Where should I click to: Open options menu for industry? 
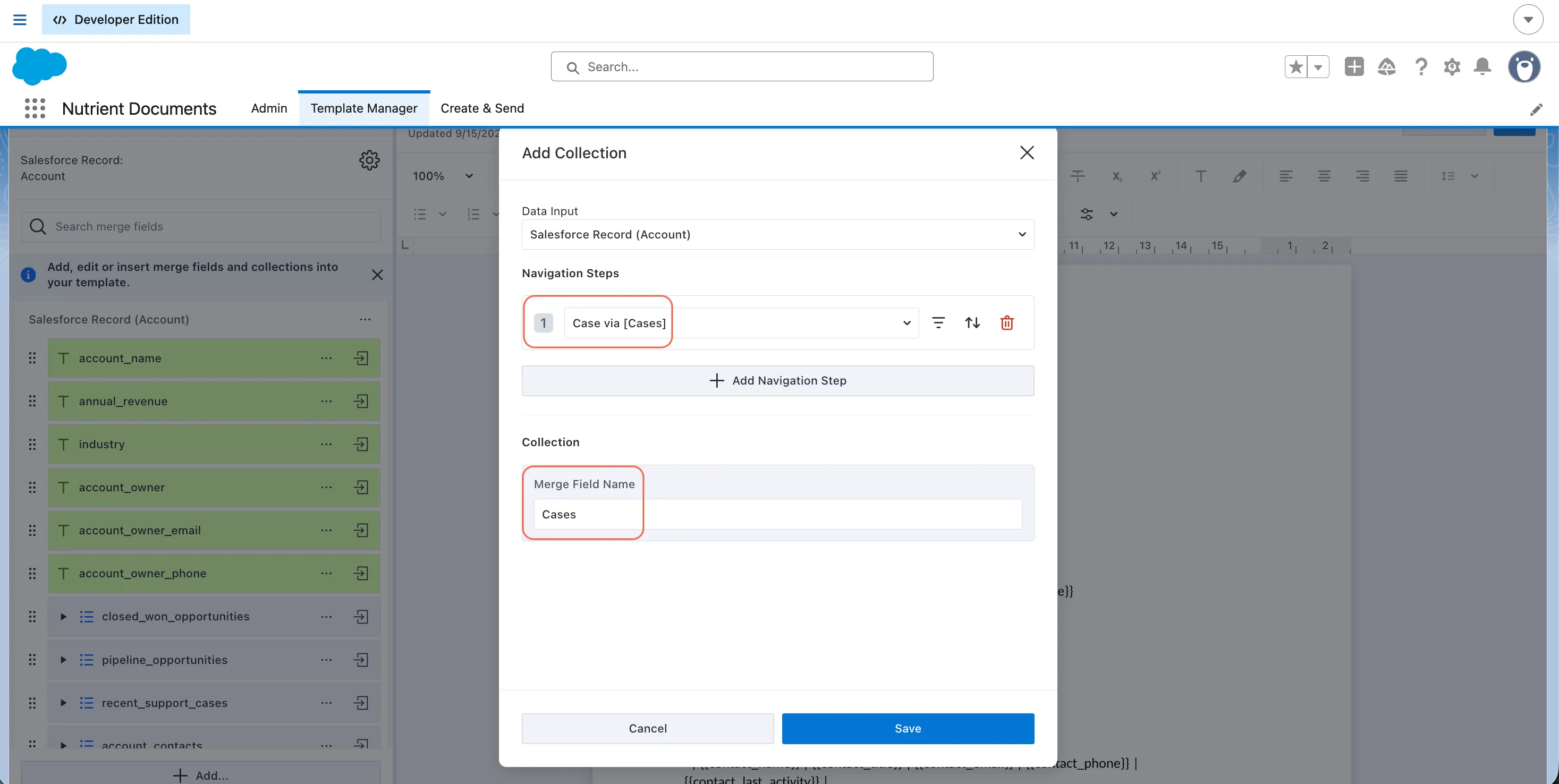(326, 444)
